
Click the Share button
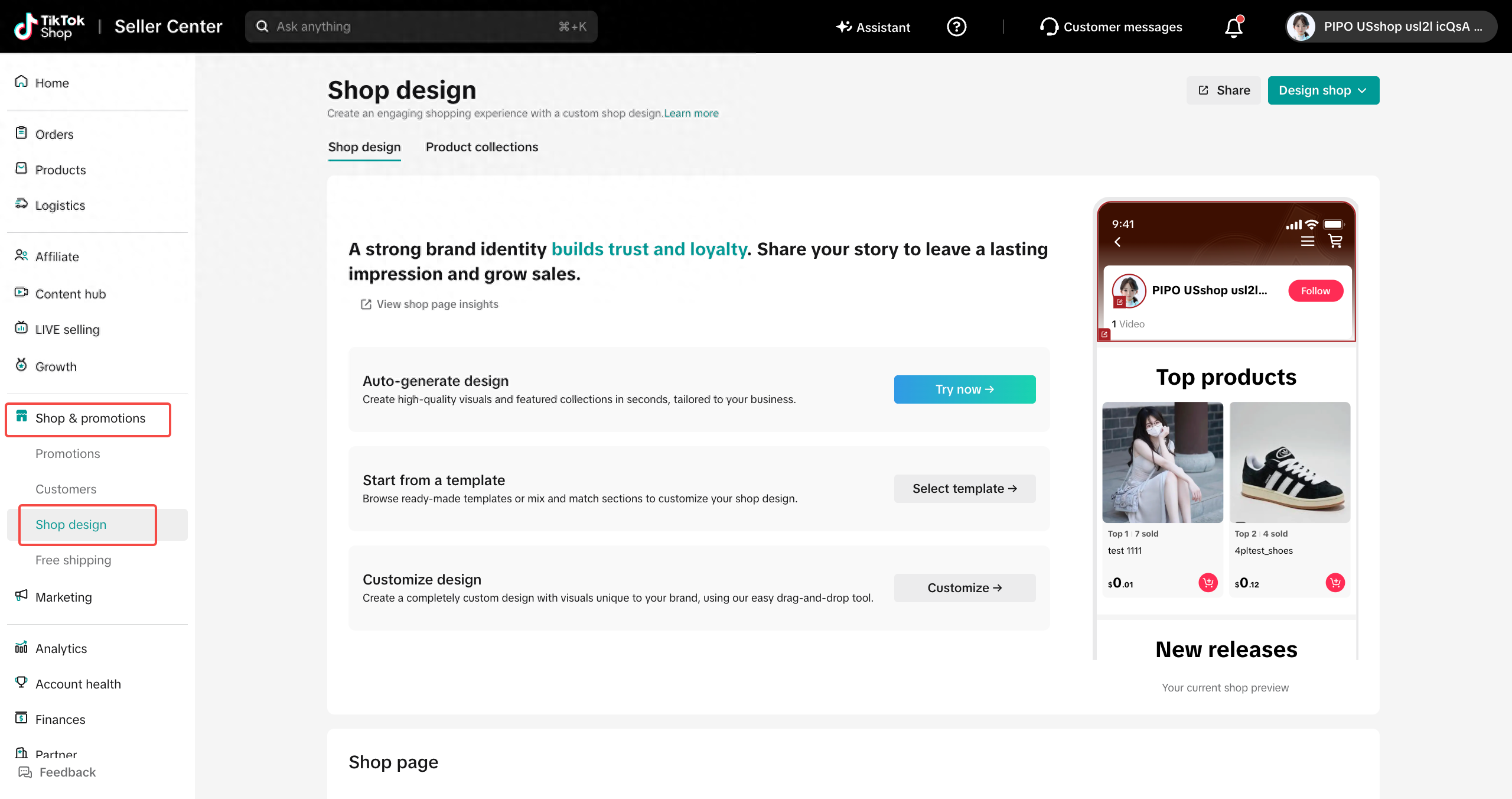click(x=1224, y=90)
